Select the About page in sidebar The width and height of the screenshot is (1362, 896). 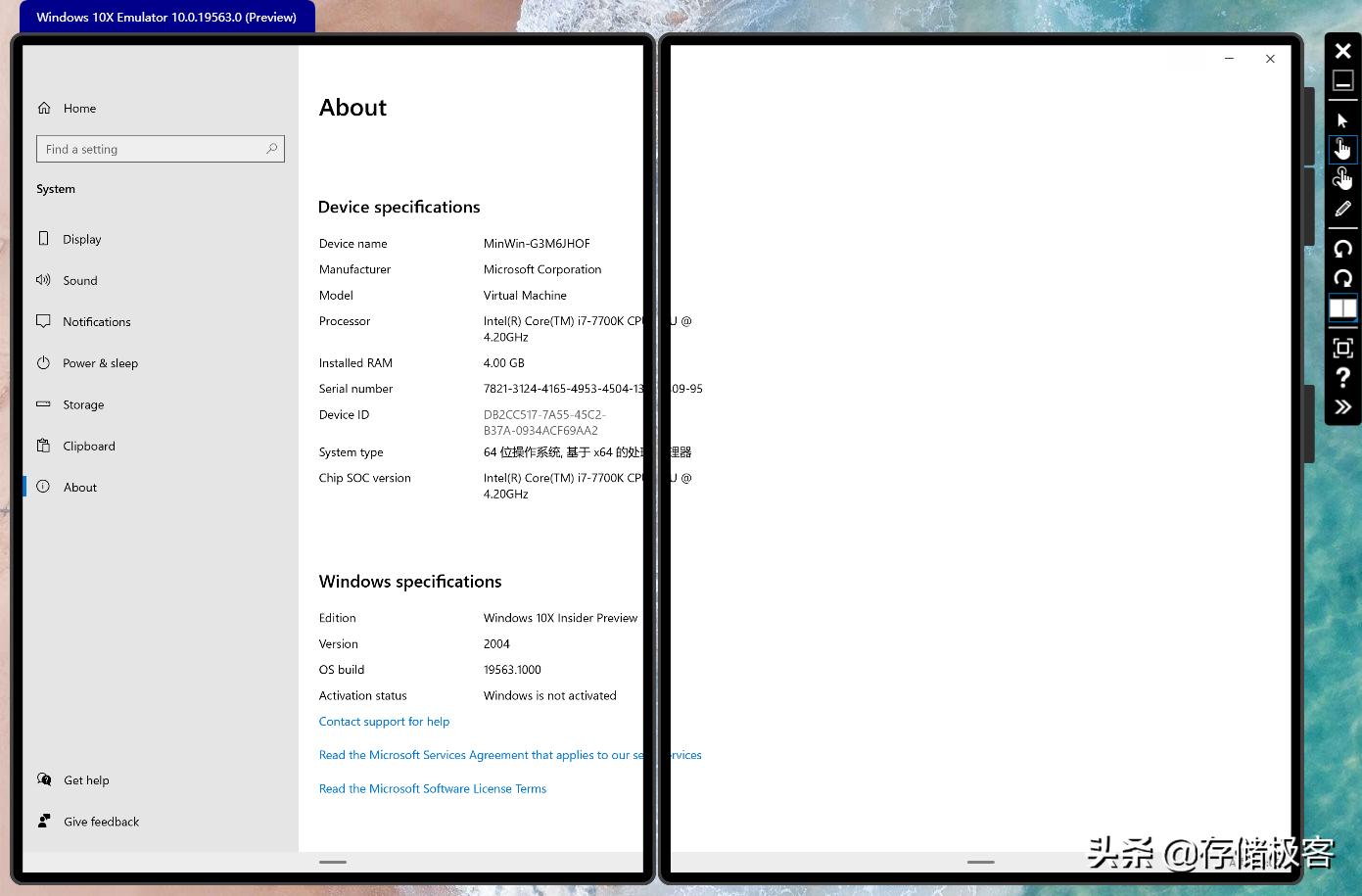(x=79, y=488)
